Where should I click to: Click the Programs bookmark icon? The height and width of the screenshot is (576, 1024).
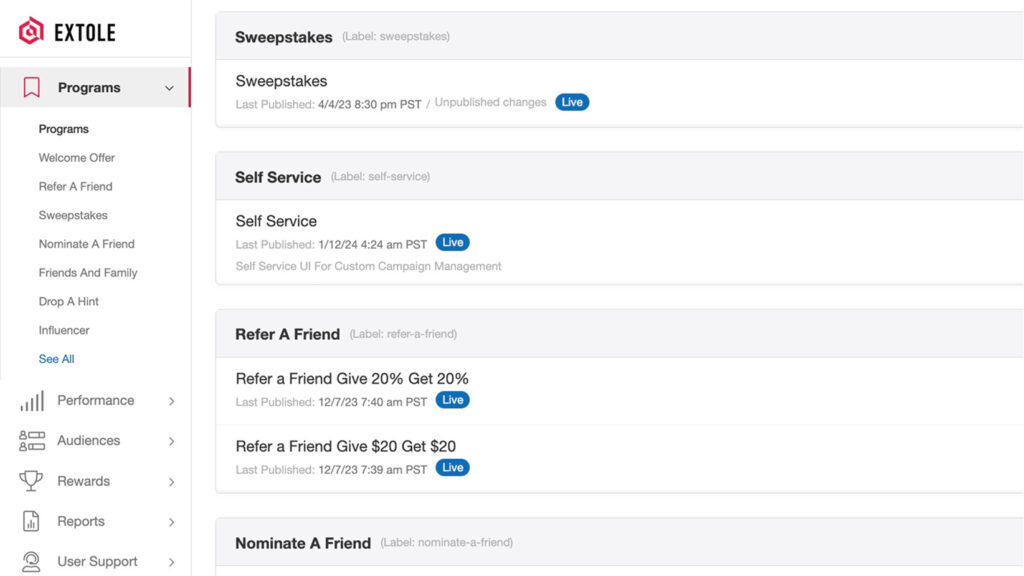pos(32,88)
